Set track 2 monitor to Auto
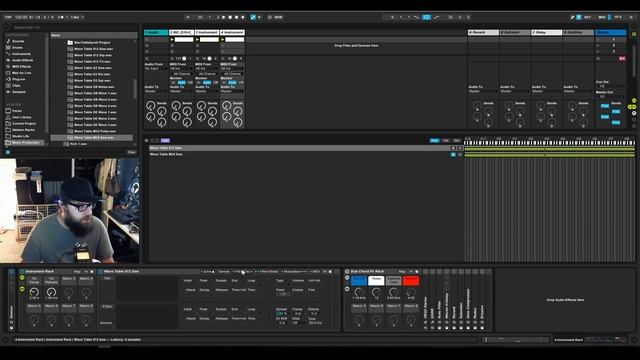The image size is (640, 360). pyautogui.click(x=181, y=82)
